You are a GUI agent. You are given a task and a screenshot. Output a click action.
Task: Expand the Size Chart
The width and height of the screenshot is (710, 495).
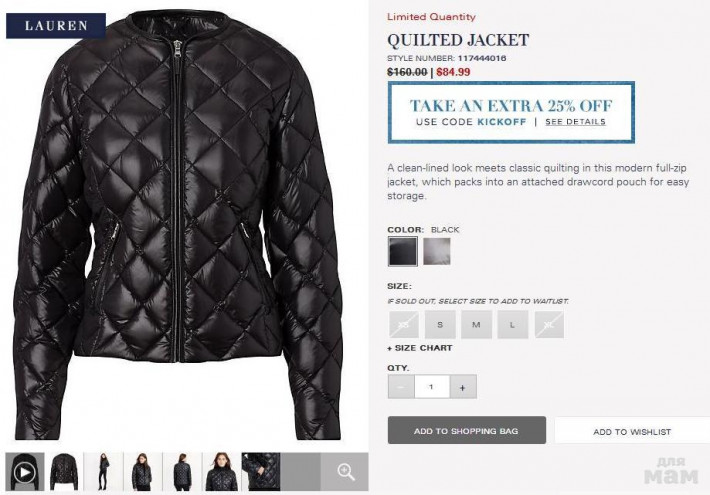pos(420,348)
